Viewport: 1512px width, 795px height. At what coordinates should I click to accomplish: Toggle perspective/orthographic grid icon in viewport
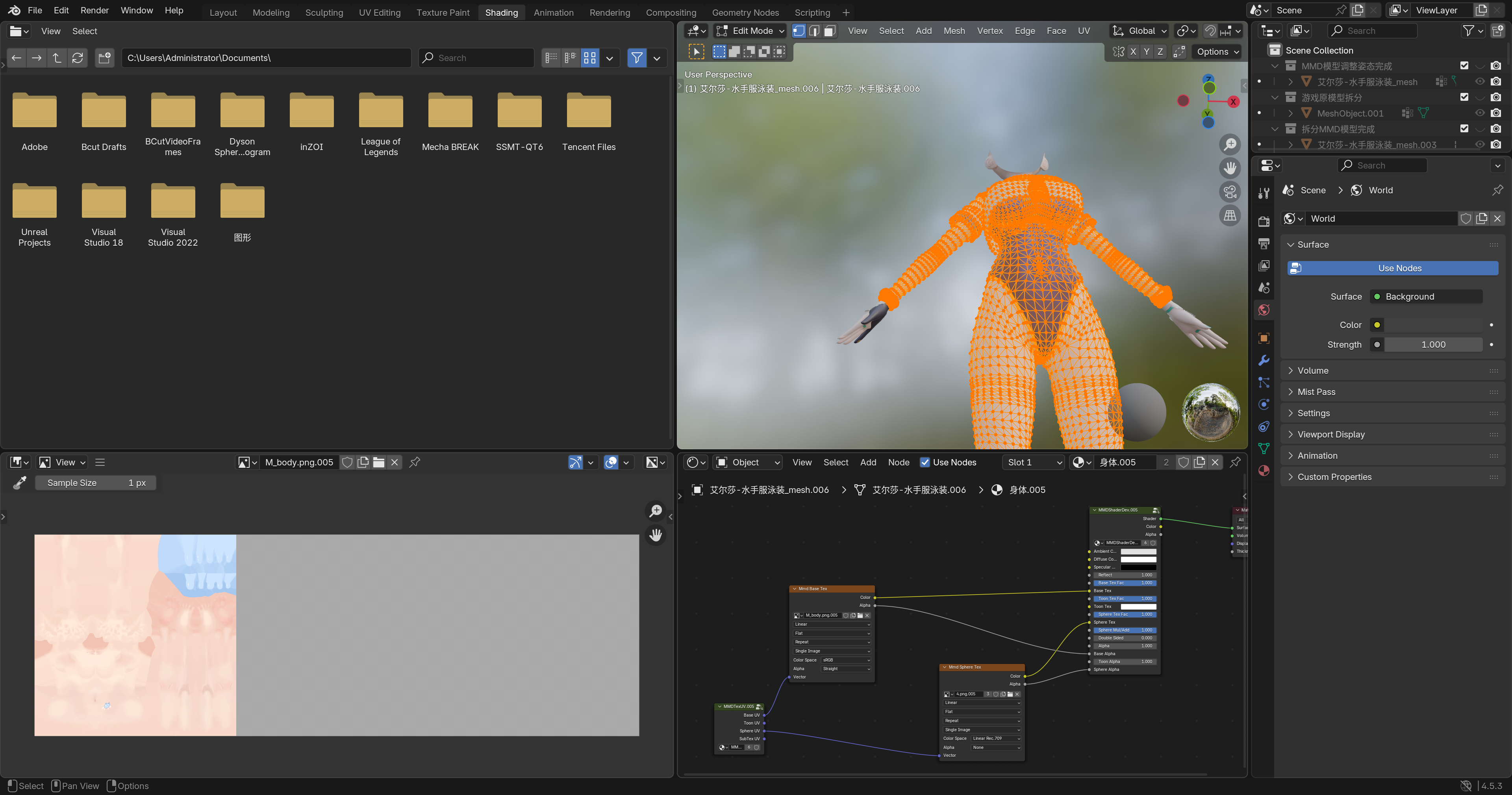tap(1230, 215)
